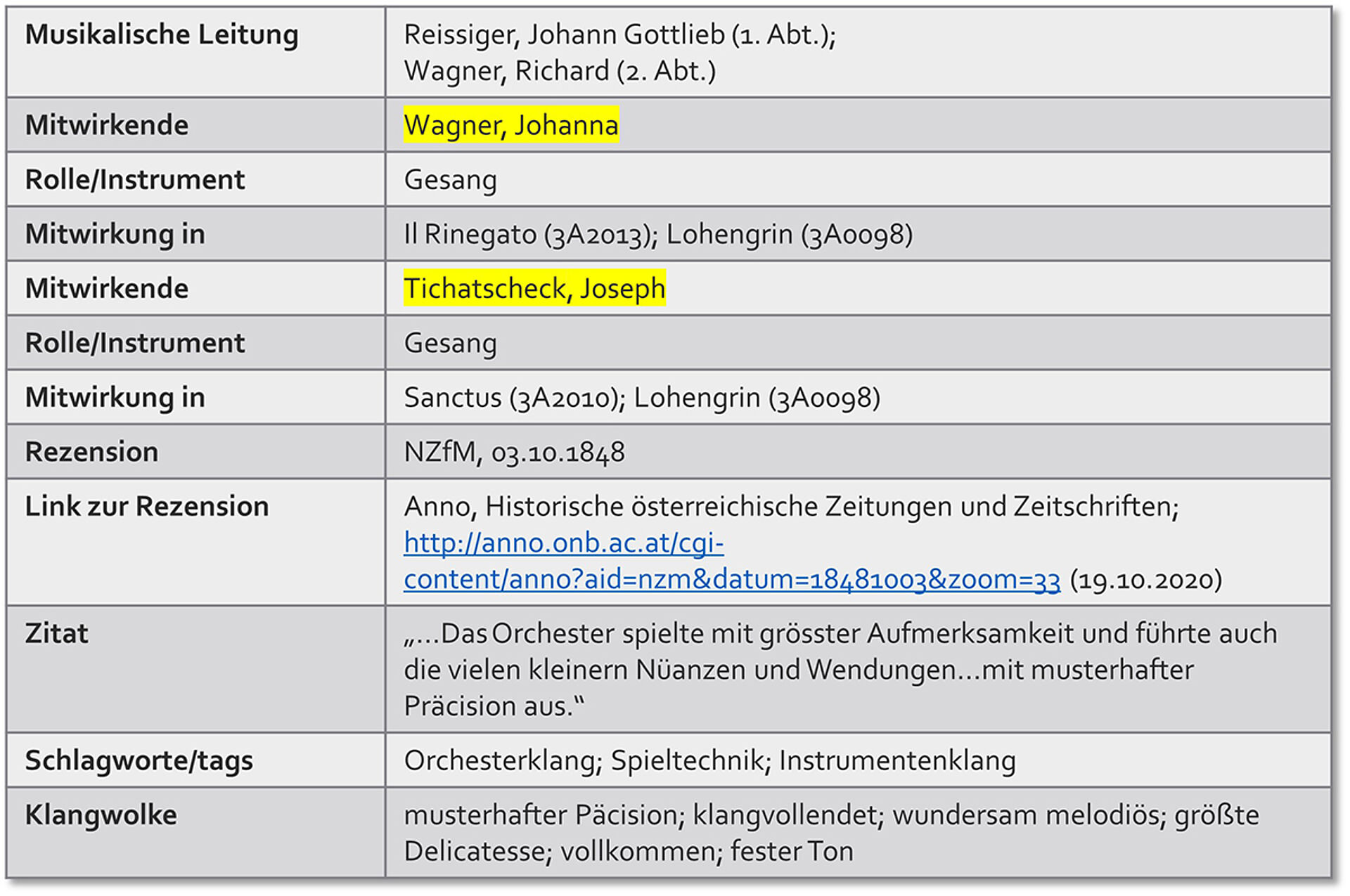Viewport: 1350px width, 896px height.
Task: Select the Schlagworte/tags label
Action: coord(139,760)
